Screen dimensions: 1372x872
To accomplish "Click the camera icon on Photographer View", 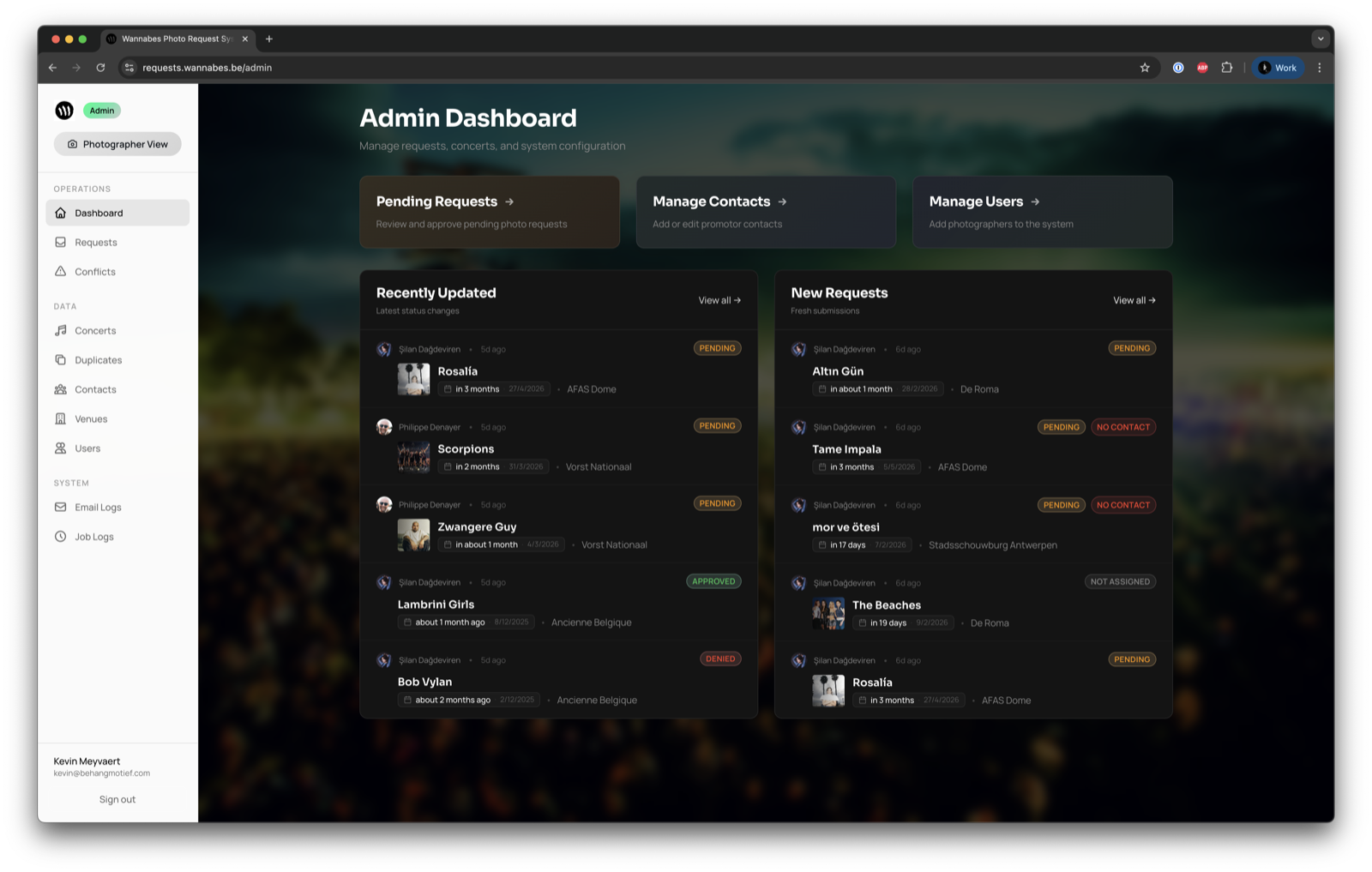I will 73,144.
